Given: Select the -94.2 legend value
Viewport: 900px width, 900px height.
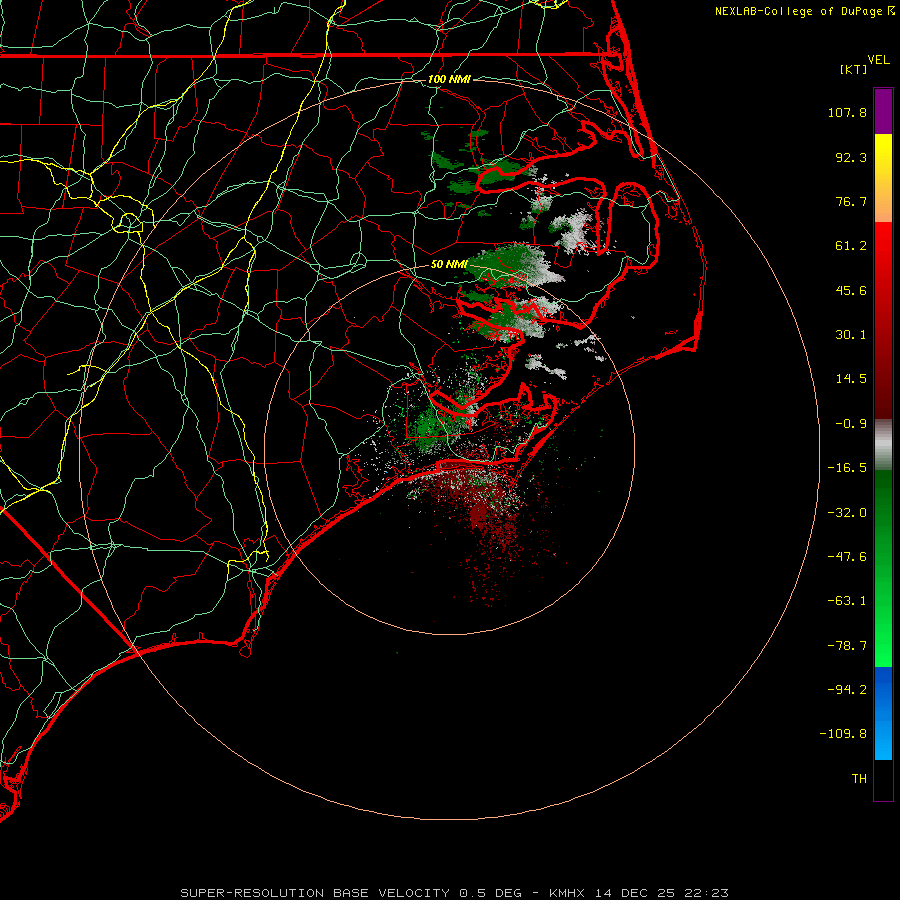Looking at the screenshot, I should click(847, 689).
